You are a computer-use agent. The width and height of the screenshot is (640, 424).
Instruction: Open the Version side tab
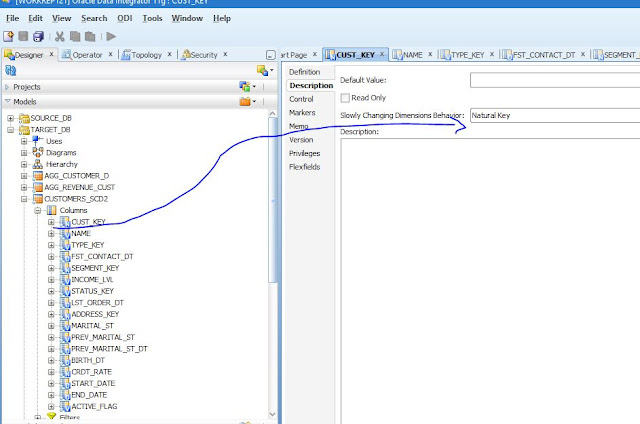(x=301, y=140)
